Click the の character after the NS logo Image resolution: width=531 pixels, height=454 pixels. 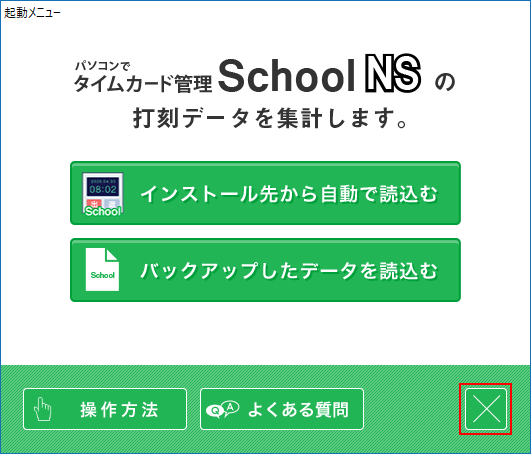pyautogui.click(x=445, y=82)
